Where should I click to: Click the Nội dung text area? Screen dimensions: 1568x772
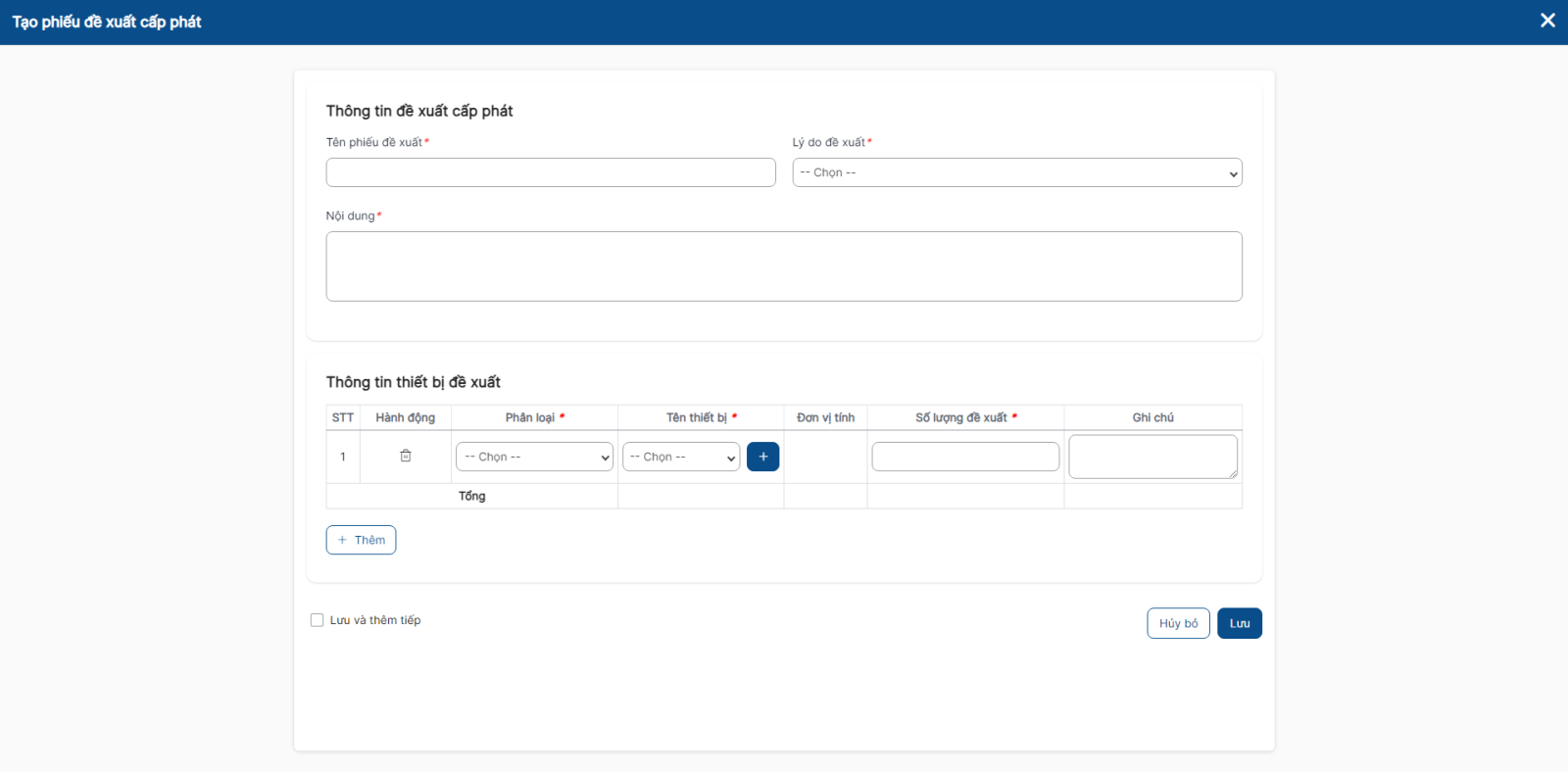click(x=784, y=266)
